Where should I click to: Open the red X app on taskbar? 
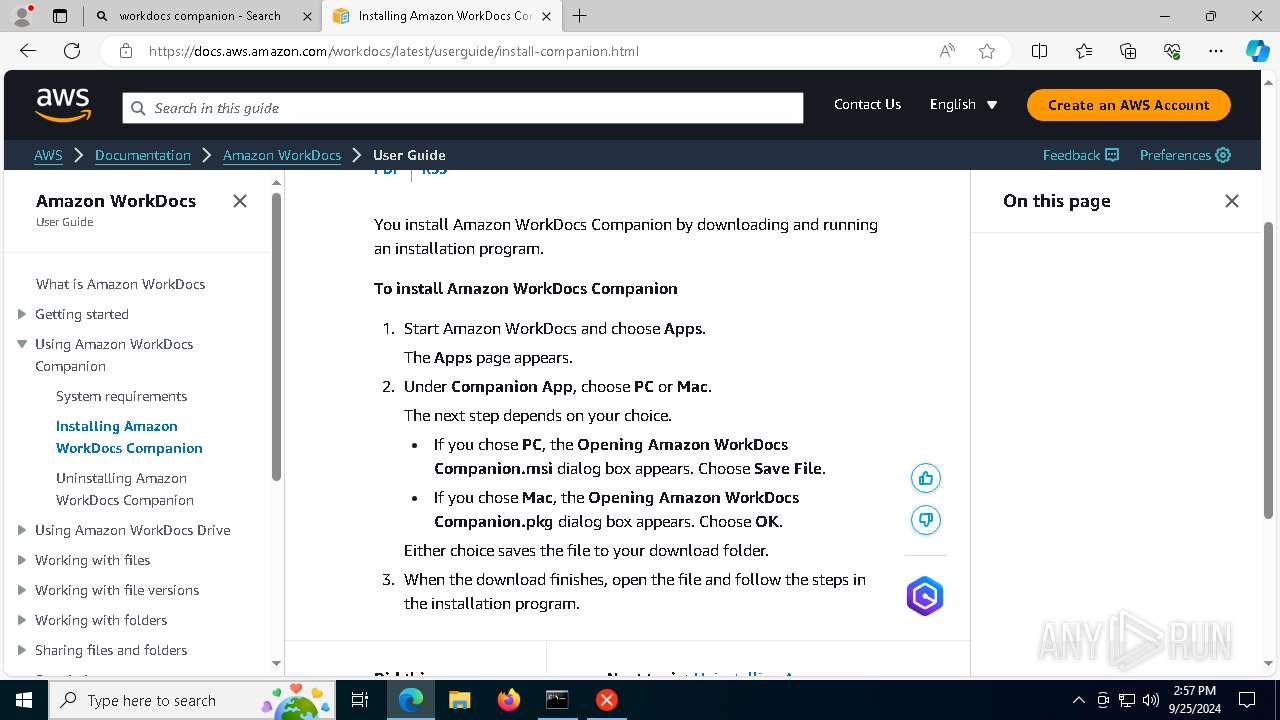[x=606, y=700]
